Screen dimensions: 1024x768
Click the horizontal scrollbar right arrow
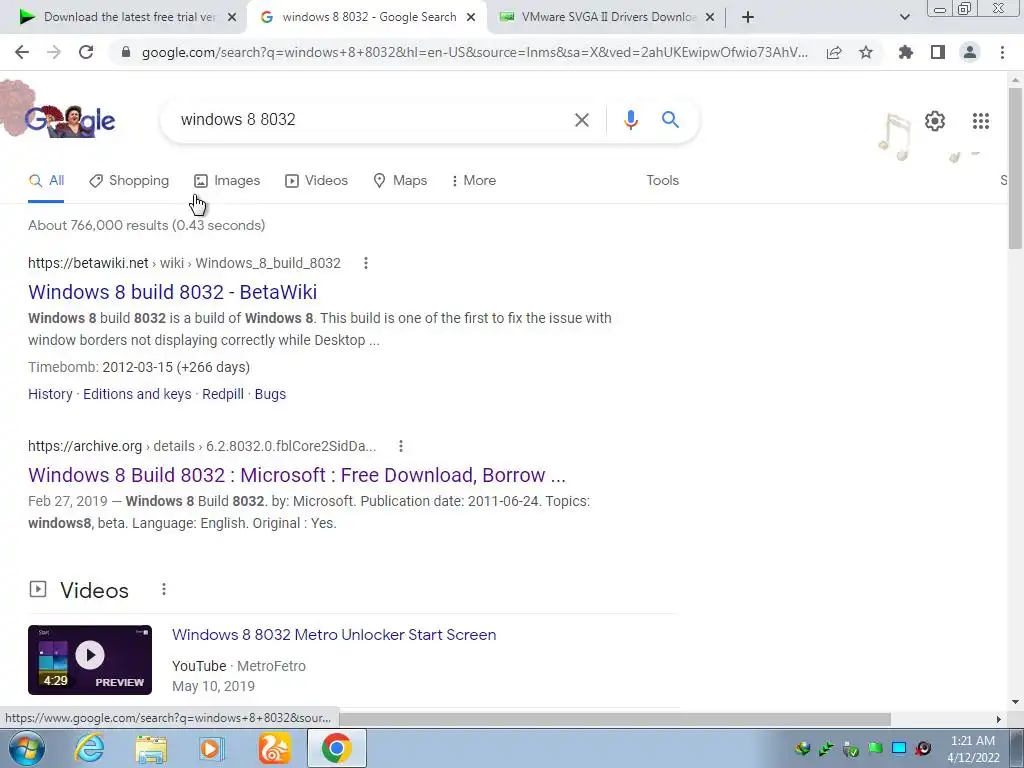(998, 719)
